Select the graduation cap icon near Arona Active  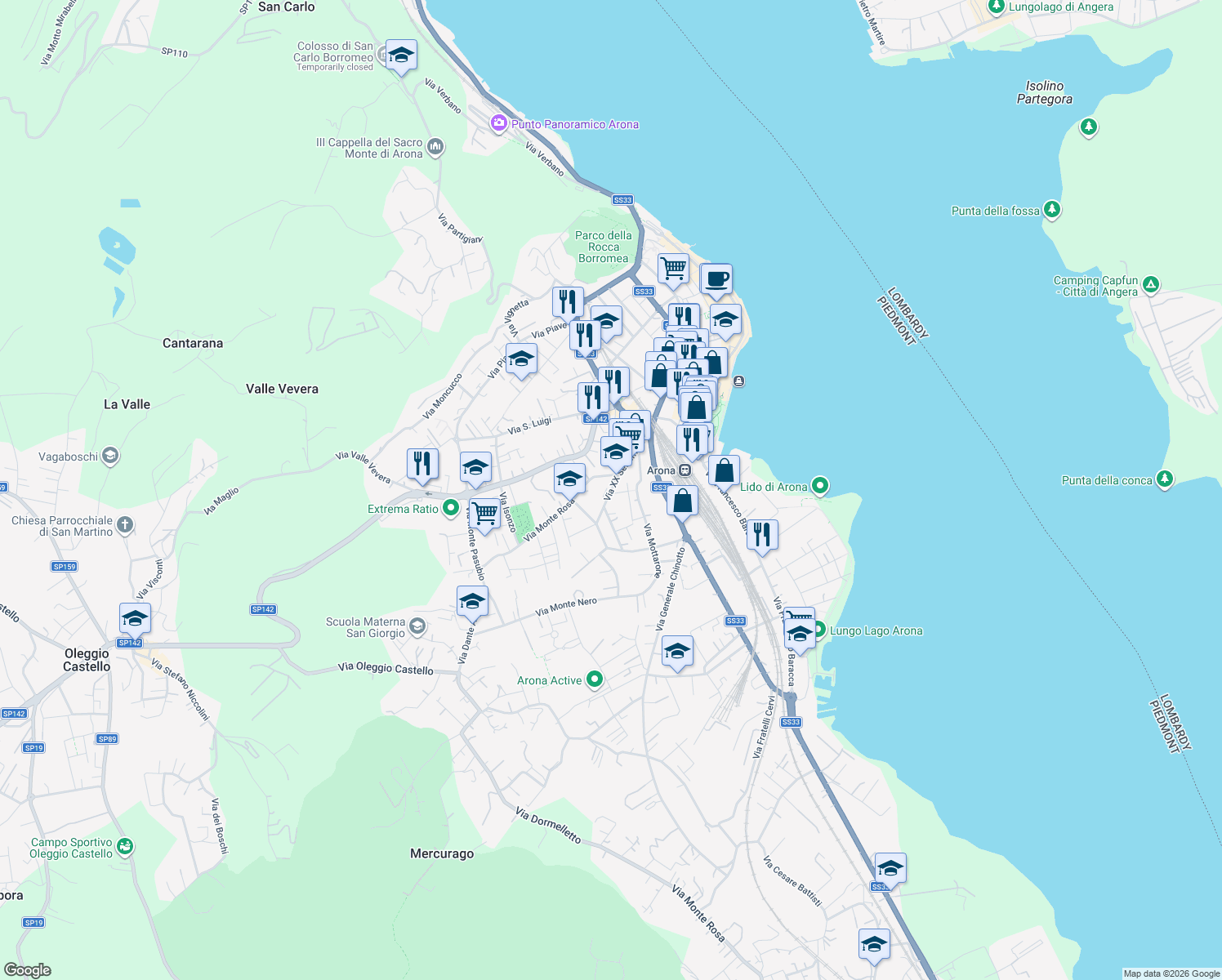pos(677,650)
